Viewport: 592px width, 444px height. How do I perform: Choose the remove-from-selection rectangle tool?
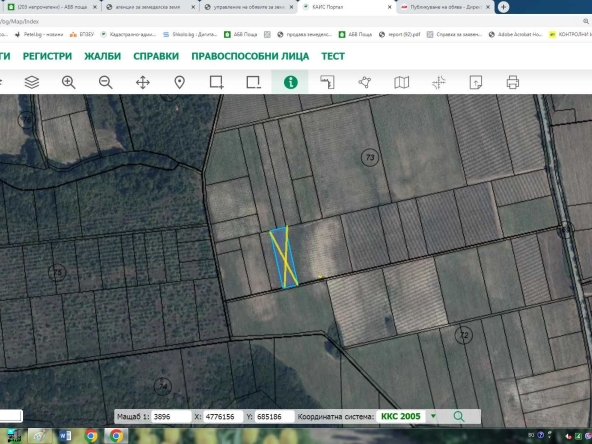coord(253,82)
